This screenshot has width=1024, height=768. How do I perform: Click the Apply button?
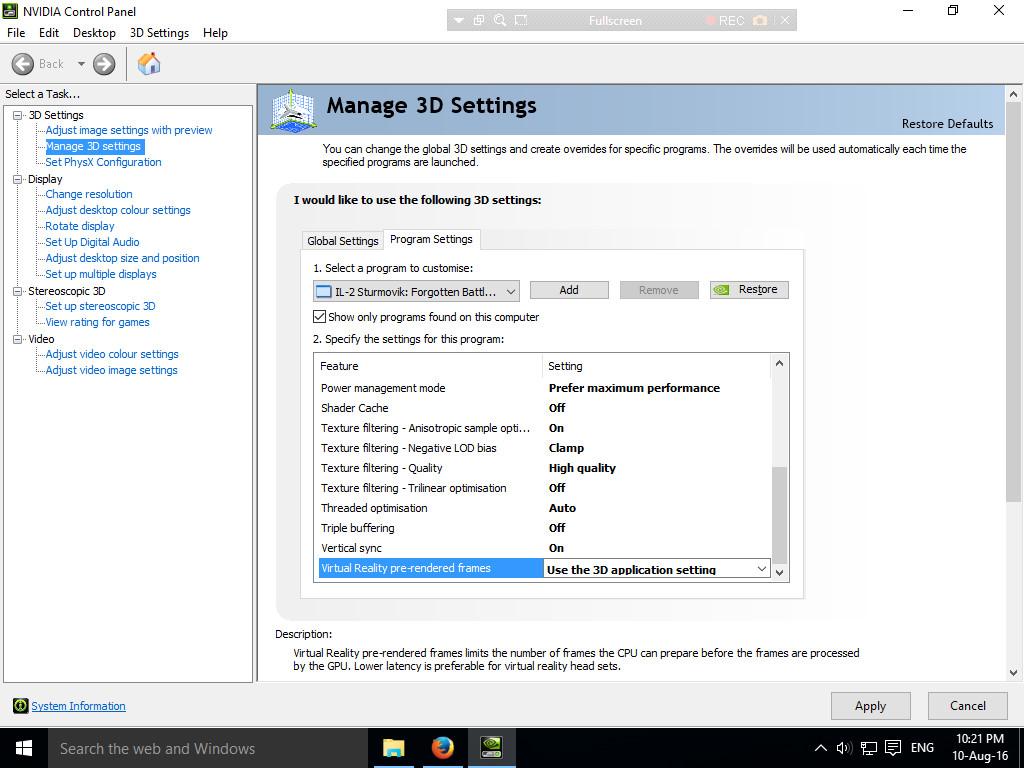point(871,706)
